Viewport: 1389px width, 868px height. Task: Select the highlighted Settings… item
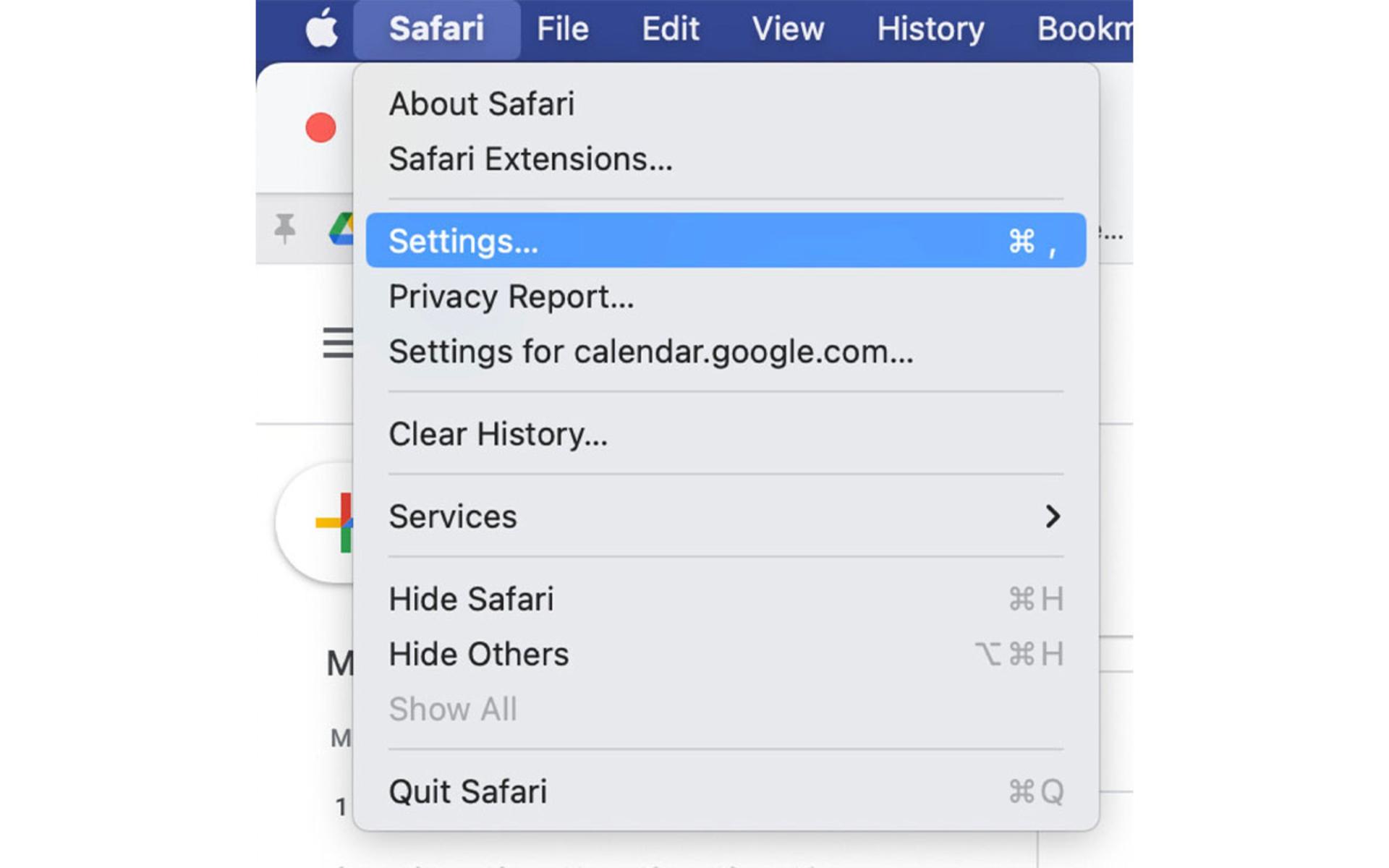point(726,241)
